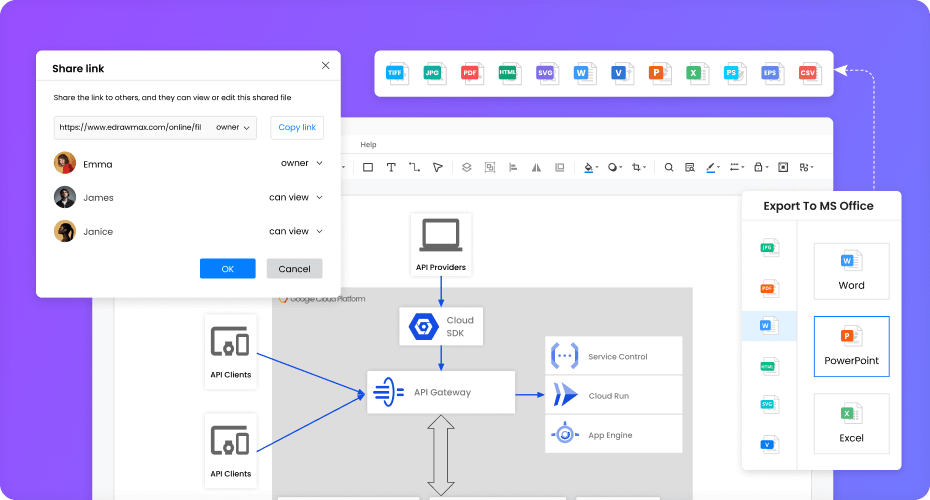Open the lock padlock dropdown
Image resolution: width=930 pixels, height=500 pixels.
761,167
